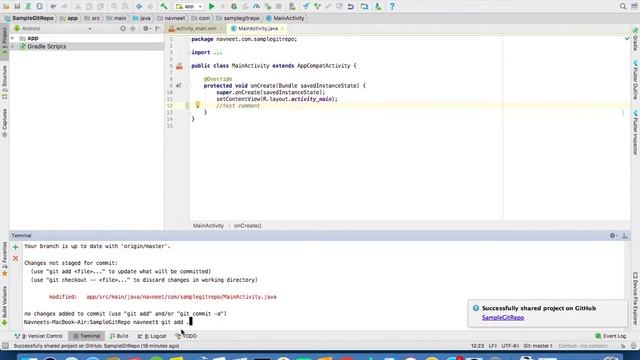This screenshot has width=640, height=360.
Task: Hide the Project panel with the hide icon
Action: pyautogui.click(x=158, y=29)
